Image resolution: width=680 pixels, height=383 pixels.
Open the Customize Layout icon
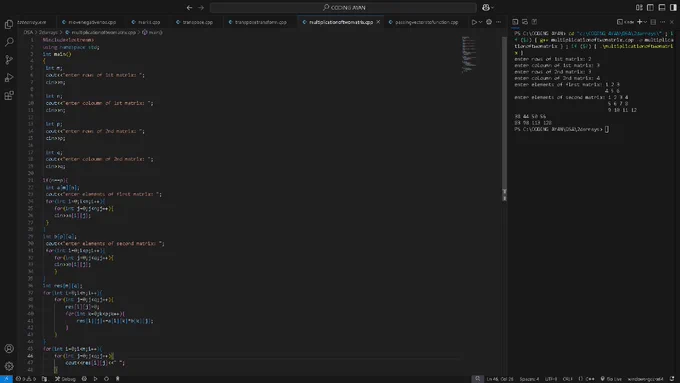(639, 7)
